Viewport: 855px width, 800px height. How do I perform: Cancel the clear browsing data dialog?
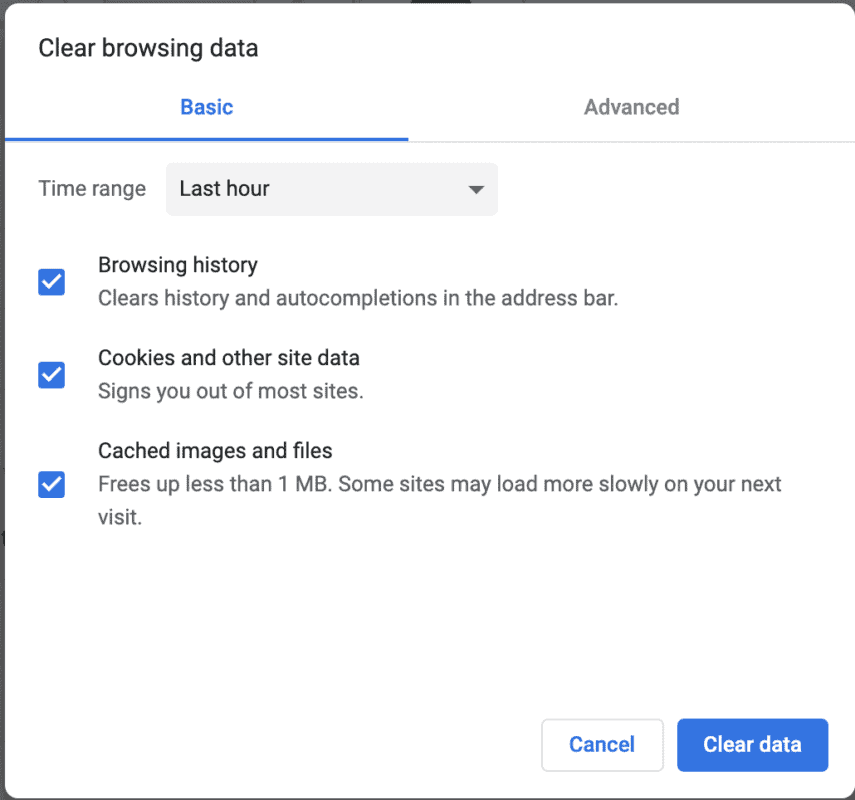click(x=602, y=745)
